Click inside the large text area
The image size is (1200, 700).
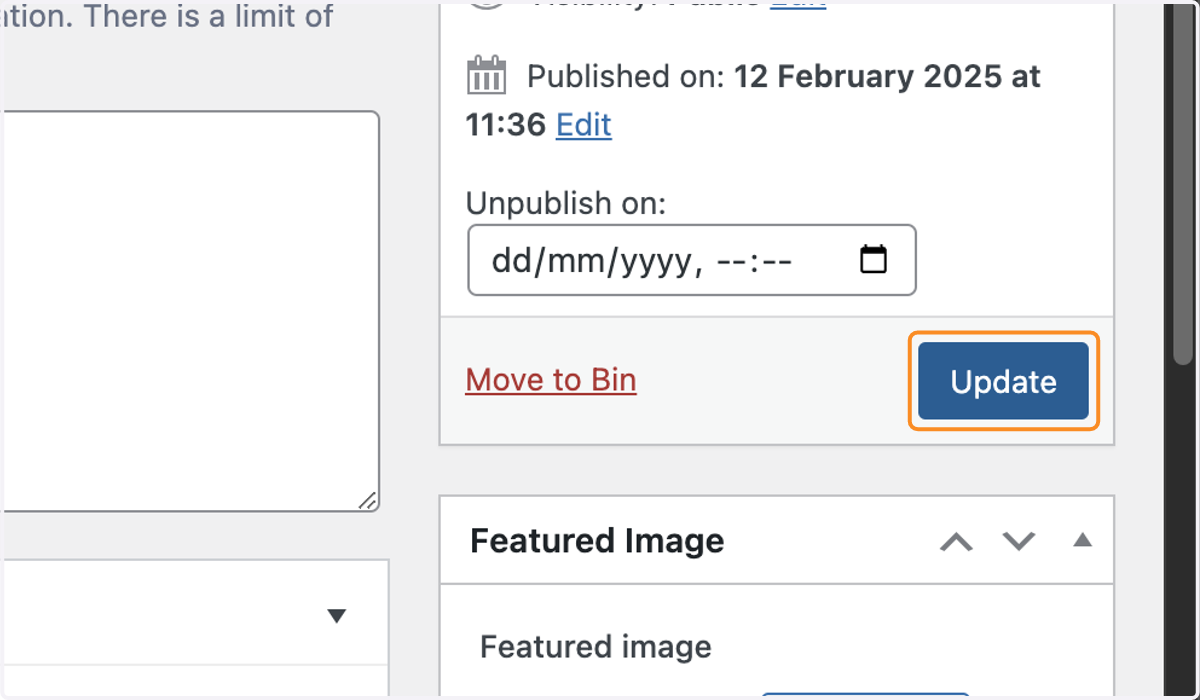[190, 311]
